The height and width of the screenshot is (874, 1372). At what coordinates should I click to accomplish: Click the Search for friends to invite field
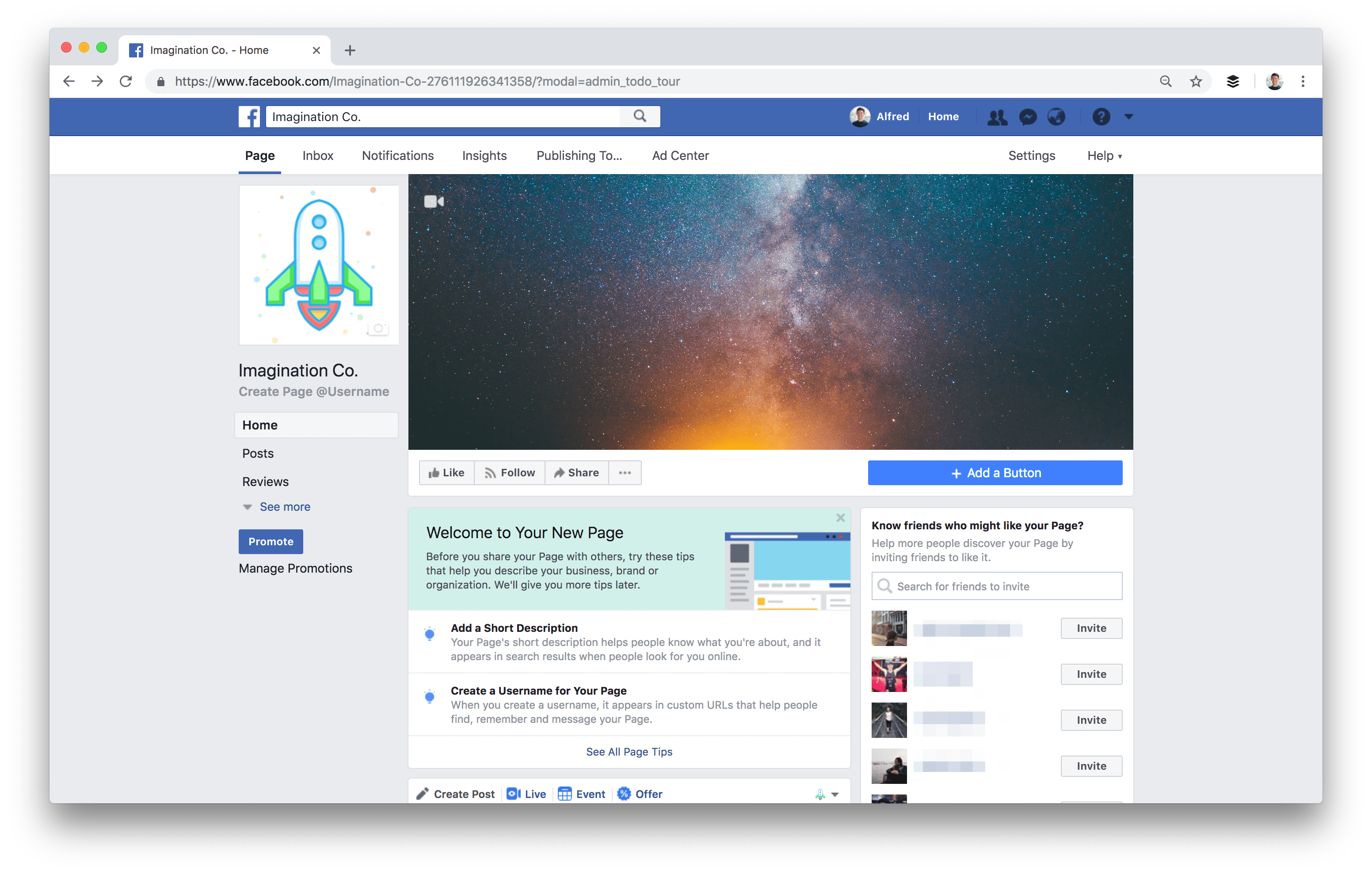click(x=997, y=586)
